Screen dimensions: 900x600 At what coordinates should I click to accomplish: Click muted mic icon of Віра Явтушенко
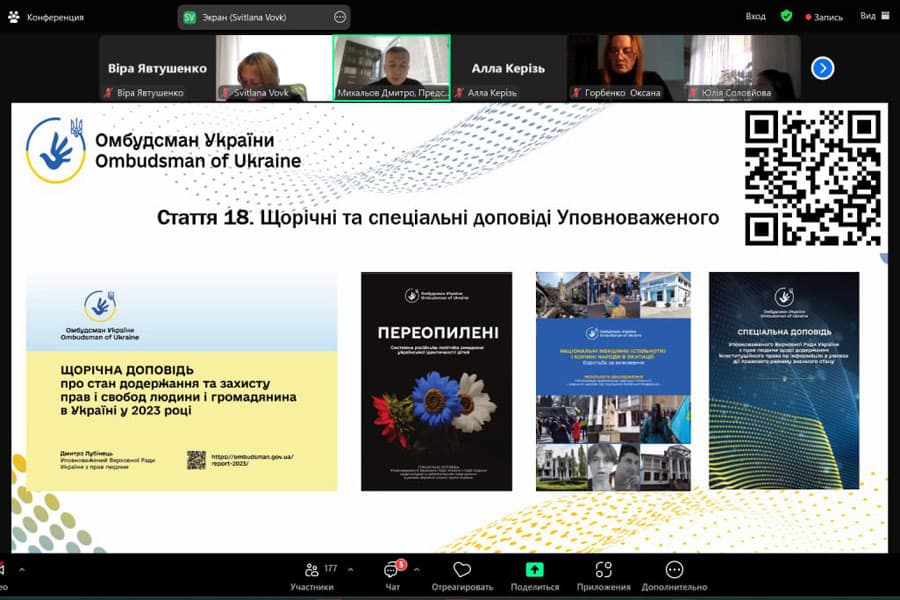108,92
